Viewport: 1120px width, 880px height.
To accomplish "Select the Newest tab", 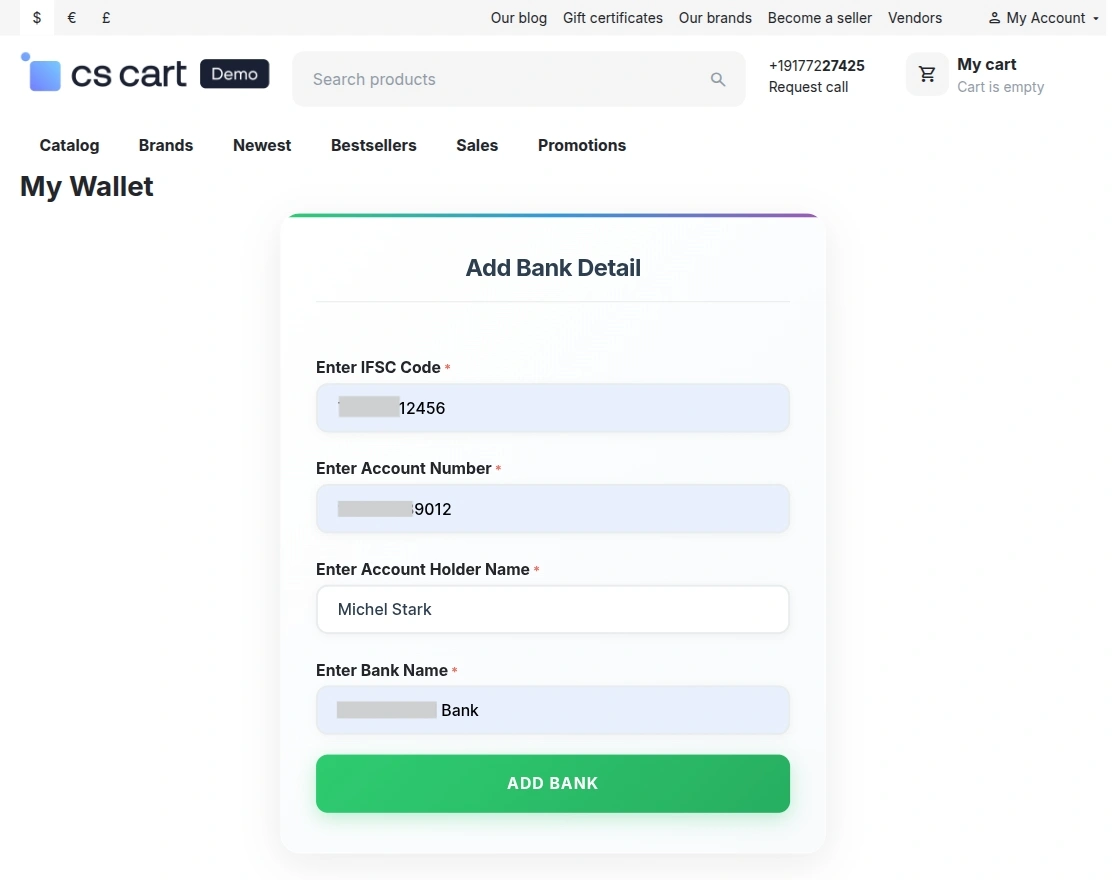I will (x=261, y=145).
